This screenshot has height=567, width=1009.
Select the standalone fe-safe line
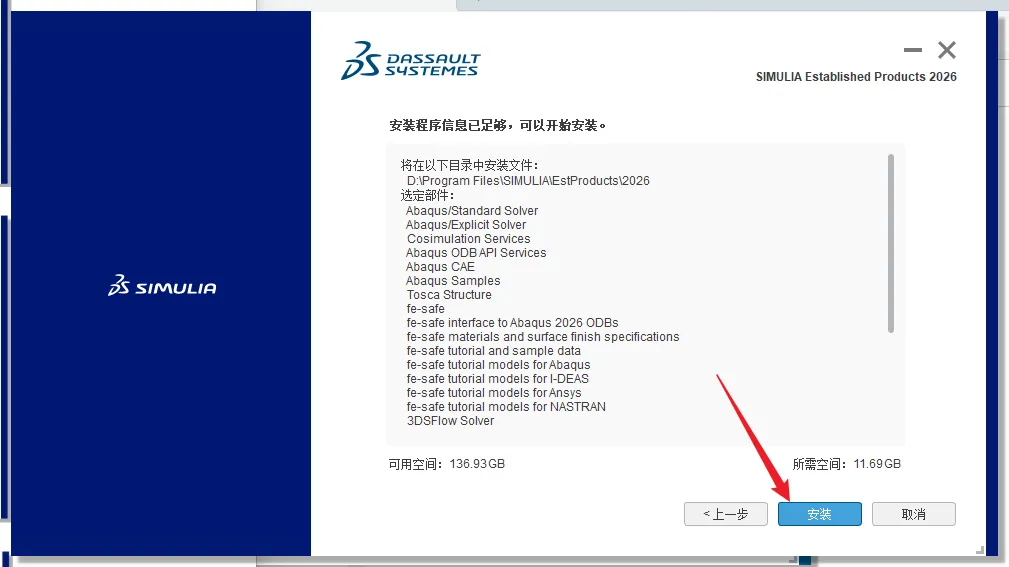[x=425, y=309]
